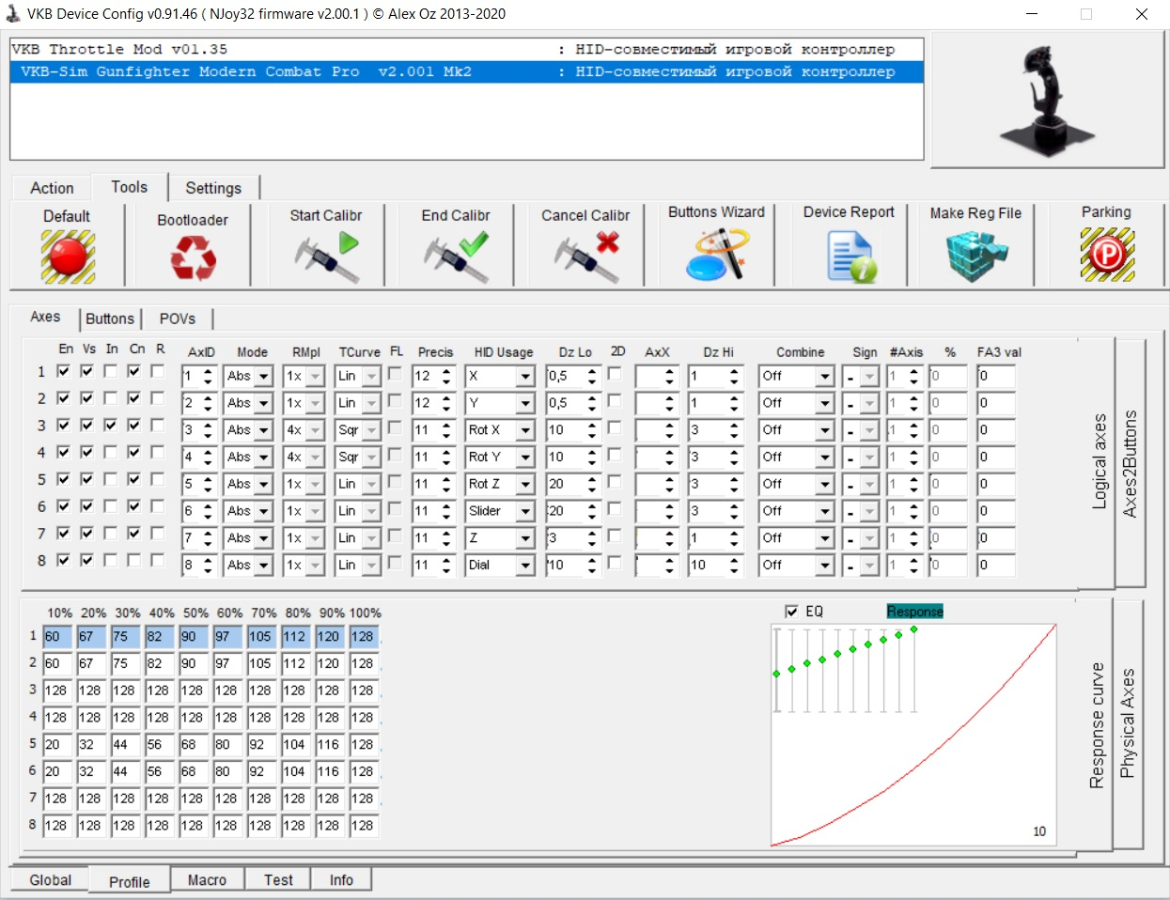Screen dimensions: 1170x900
Task: Open the Bootloader recycle icon
Action: pos(193,258)
